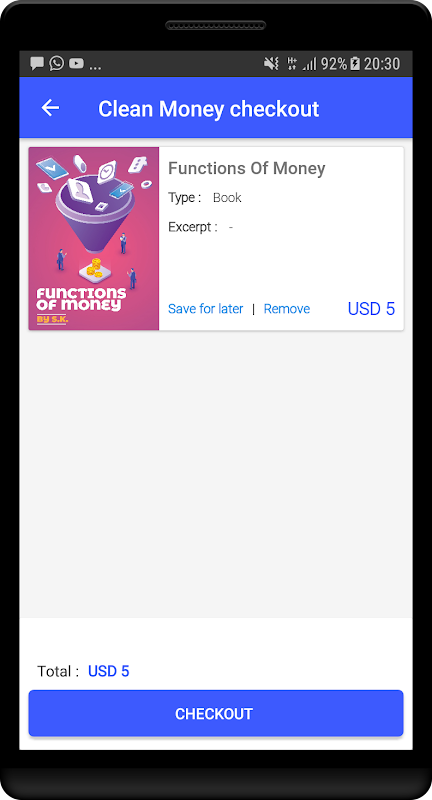
Task: Tap the 92% battery percentage
Action: tap(334, 64)
